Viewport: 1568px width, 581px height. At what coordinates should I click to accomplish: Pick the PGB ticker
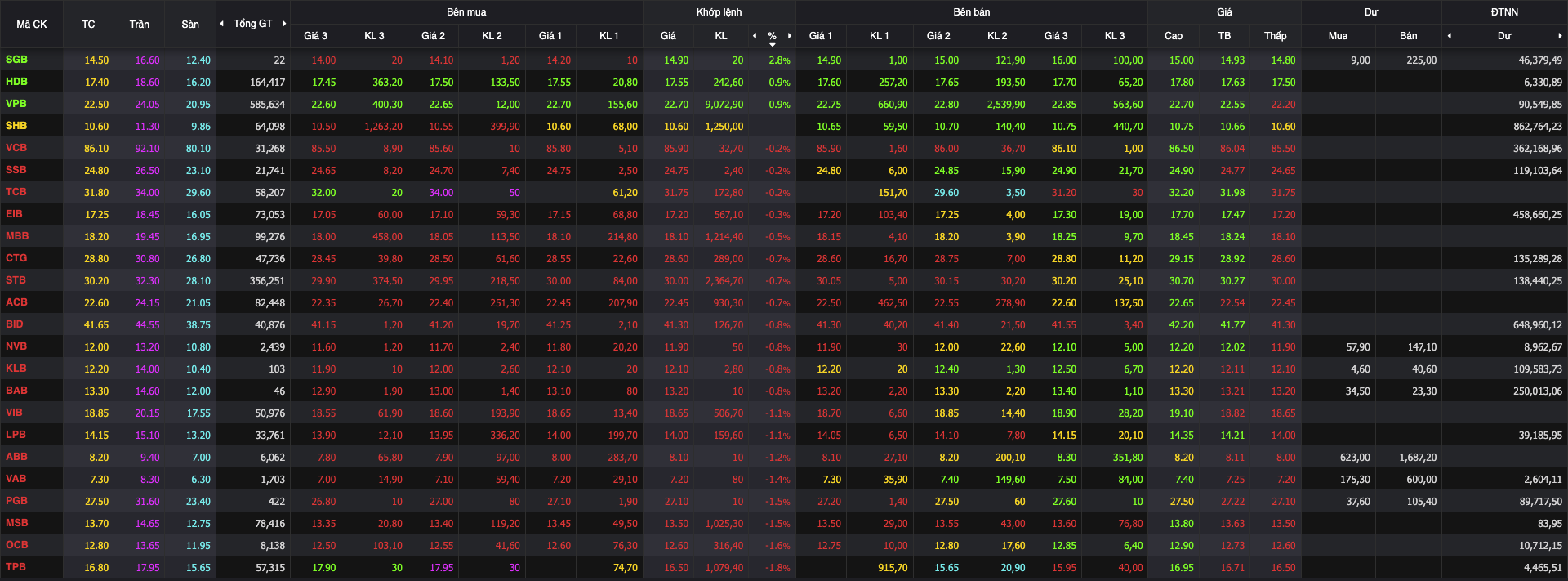tap(16, 501)
